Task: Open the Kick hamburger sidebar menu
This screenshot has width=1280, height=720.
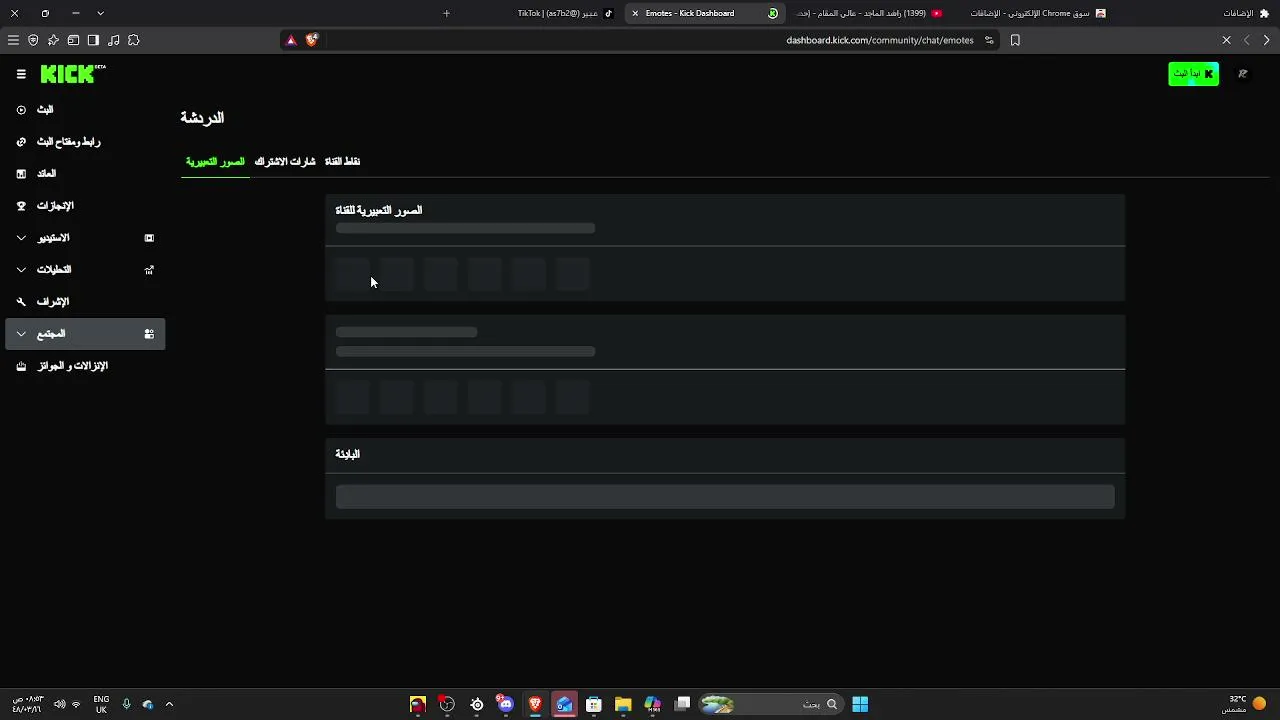Action: coord(21,74)
